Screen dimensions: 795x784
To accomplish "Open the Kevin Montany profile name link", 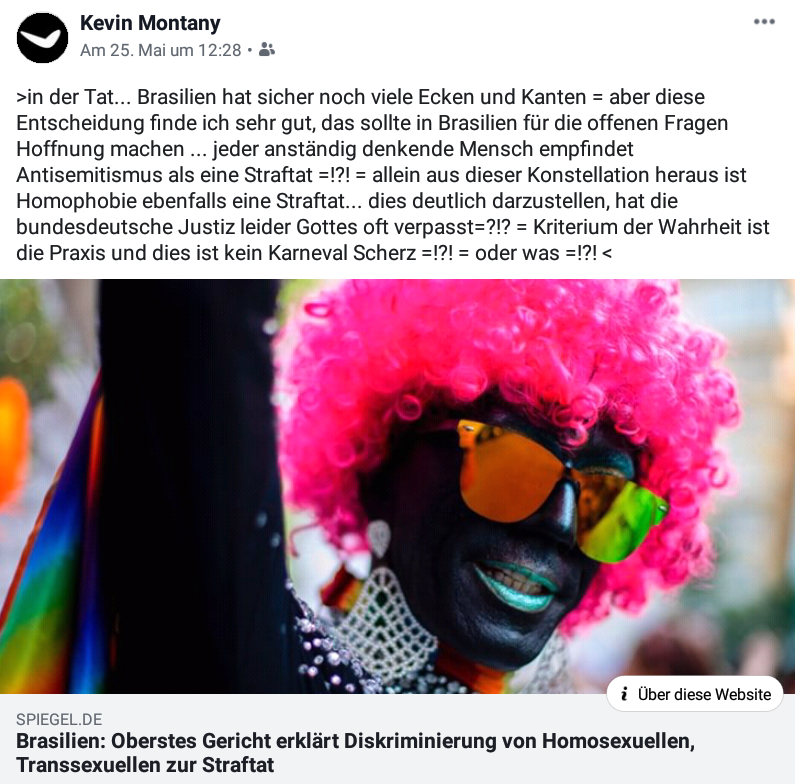I will point(150,23).
